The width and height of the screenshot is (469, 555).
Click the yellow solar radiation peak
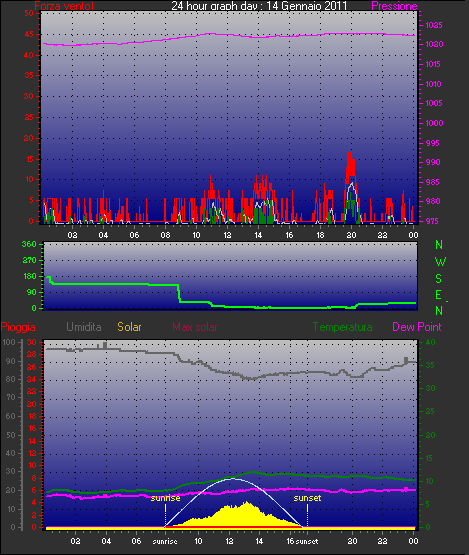pos(246,504)
